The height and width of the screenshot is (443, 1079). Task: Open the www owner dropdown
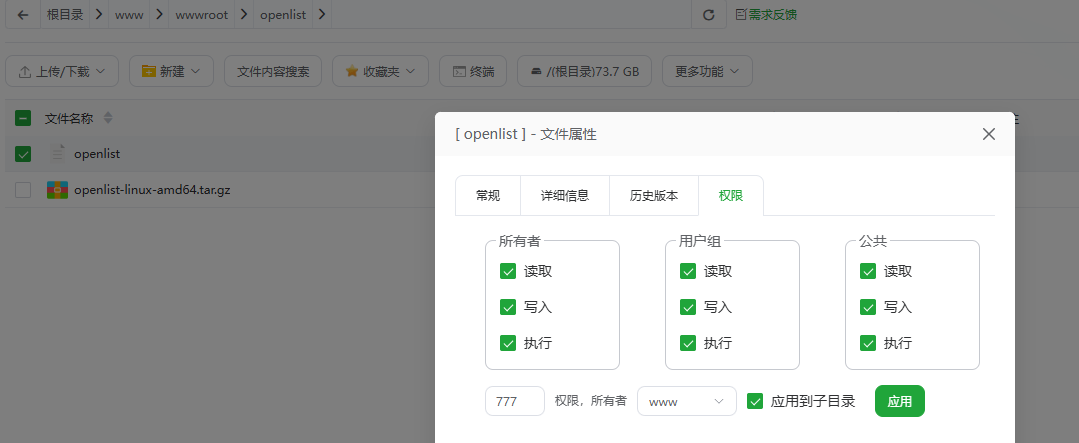coord(687,401)
